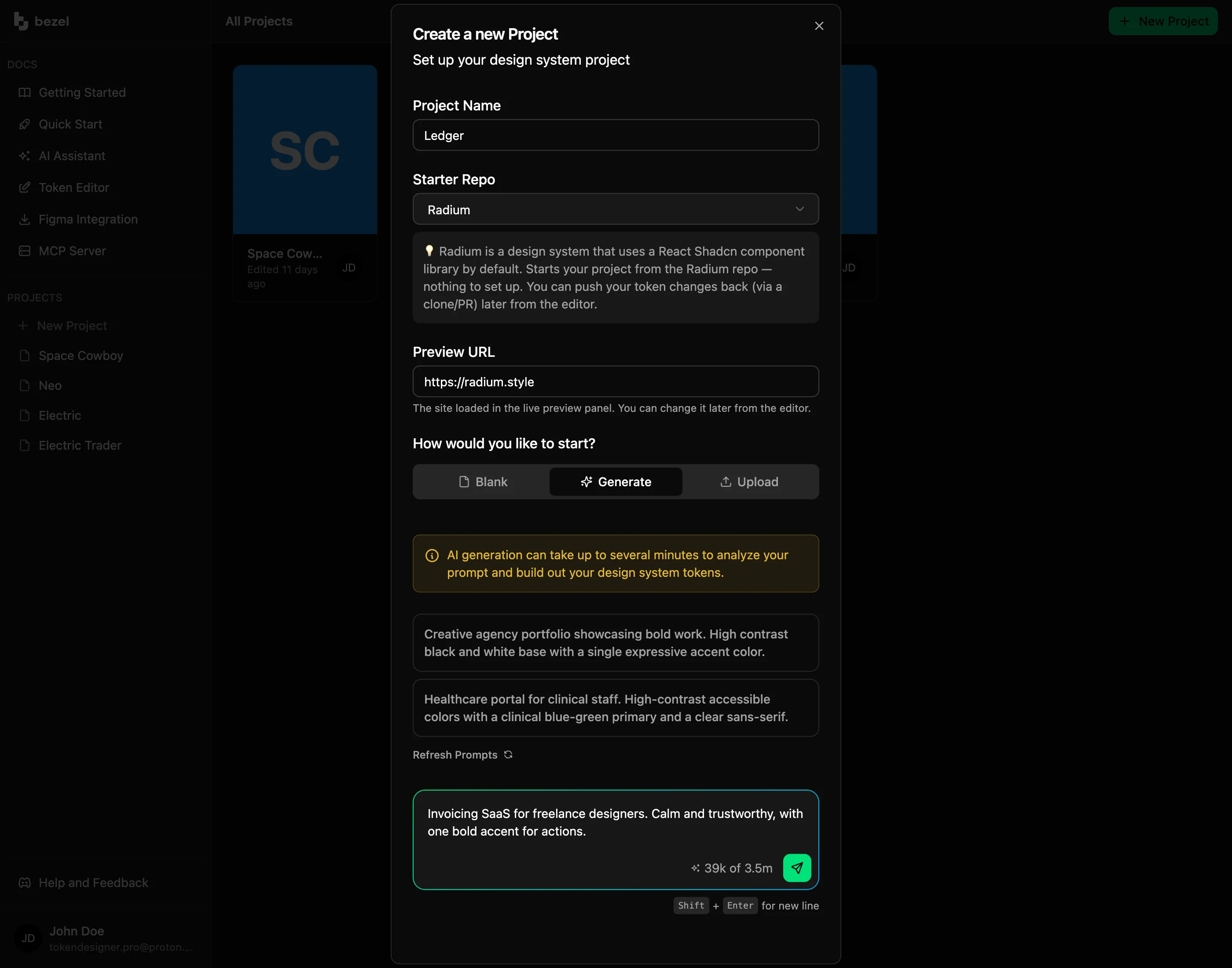Click the Project Name input field
The image size is (1232, 968).
(x=616, y=136)
